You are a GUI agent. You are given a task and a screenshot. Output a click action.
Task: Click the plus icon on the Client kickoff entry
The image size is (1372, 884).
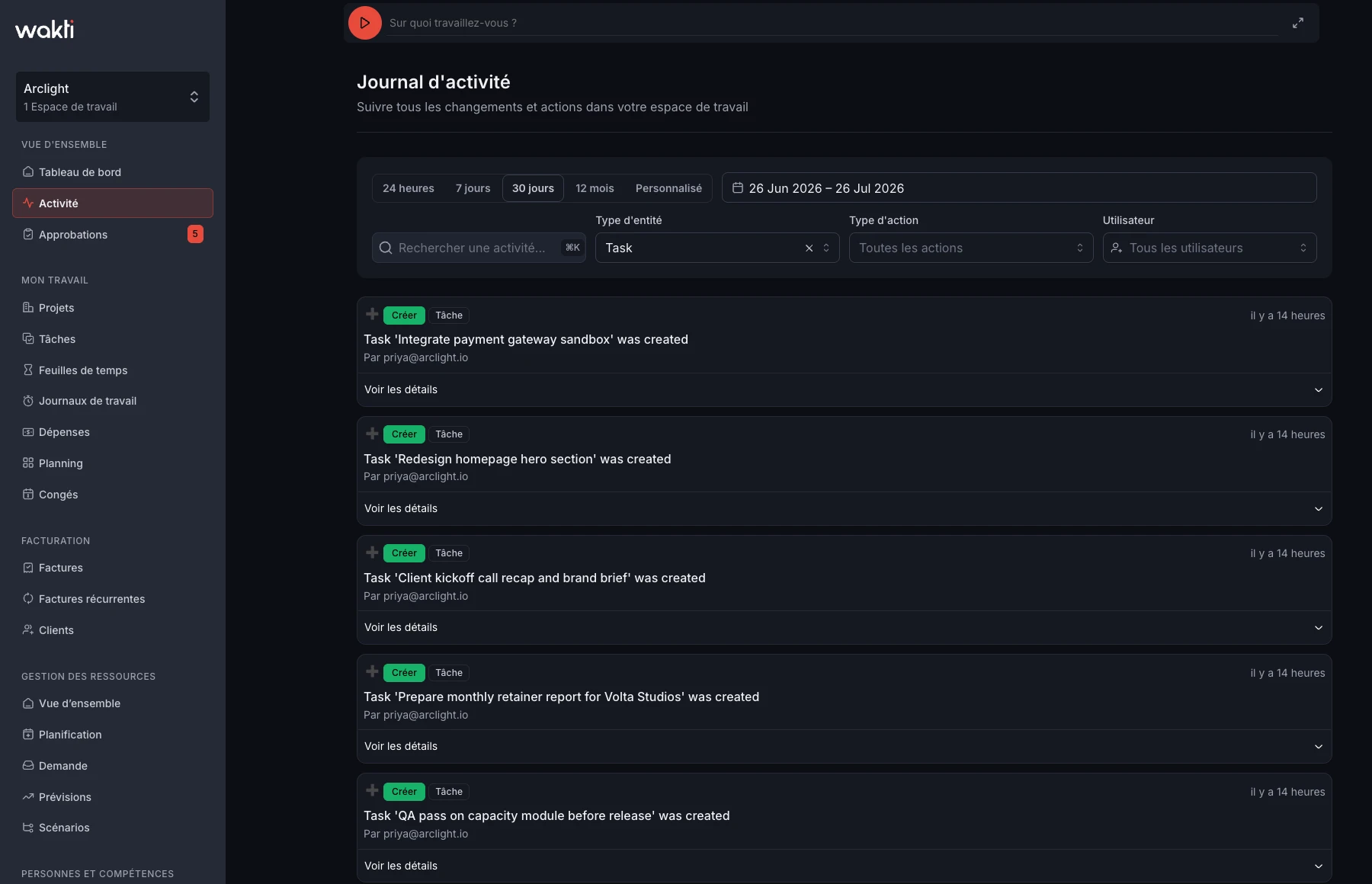(372, 552)
